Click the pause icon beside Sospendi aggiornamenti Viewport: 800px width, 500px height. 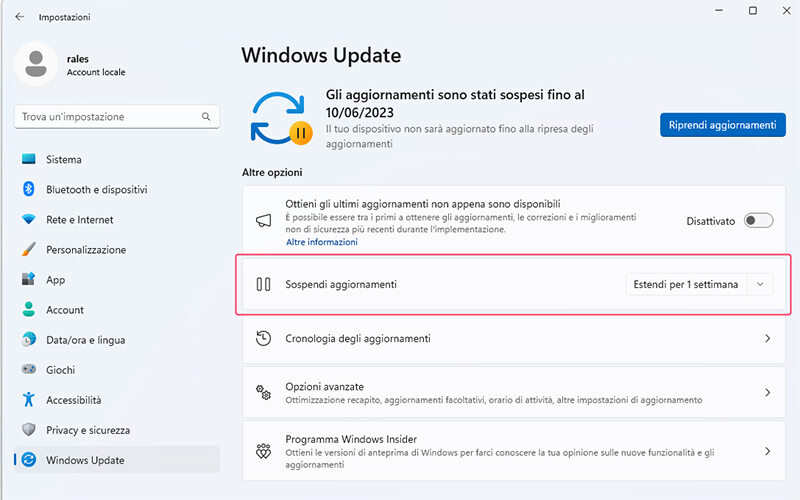coord(263,284)
